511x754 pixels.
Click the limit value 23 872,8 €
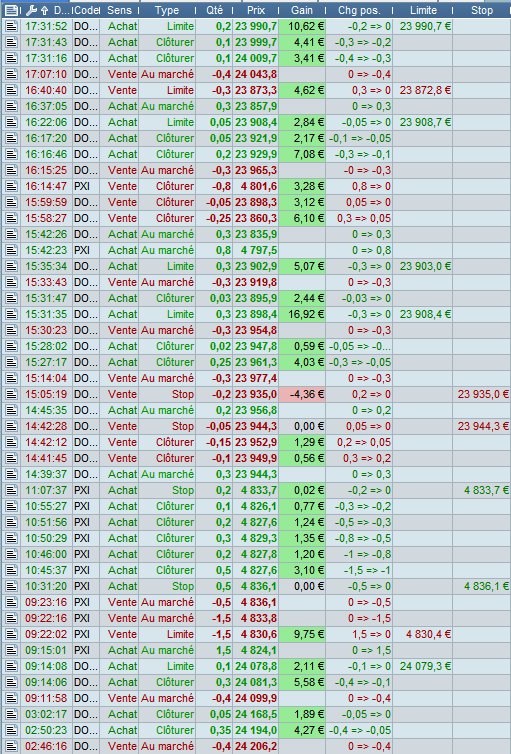(x=425, y=90)
